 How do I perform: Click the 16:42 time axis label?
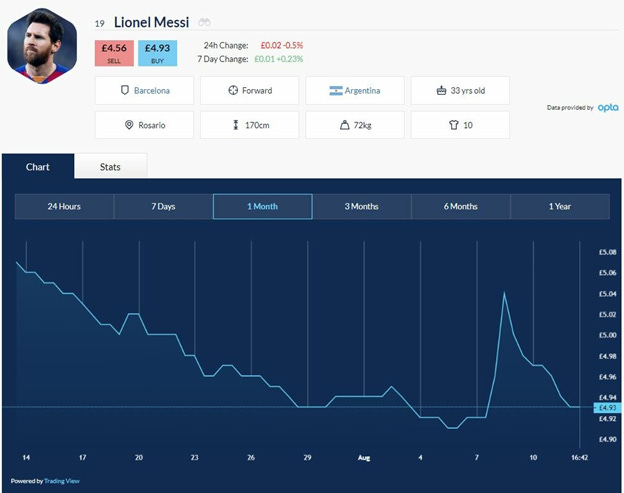coord(579,458)
